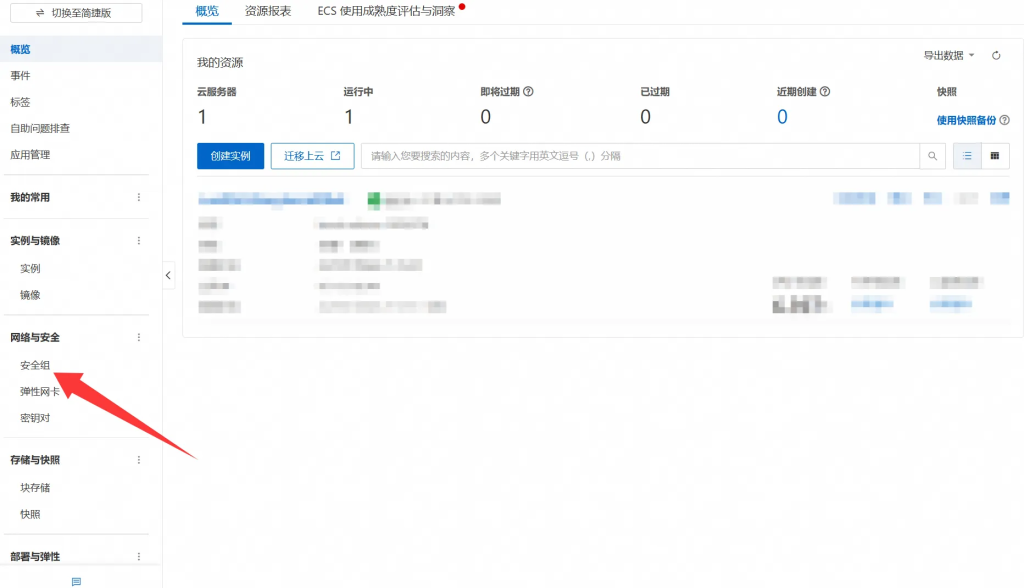The width and height of the screenshot is (1024, 588).
Task: Click the 迁移上云 button
Action: (x=312, y=156)
